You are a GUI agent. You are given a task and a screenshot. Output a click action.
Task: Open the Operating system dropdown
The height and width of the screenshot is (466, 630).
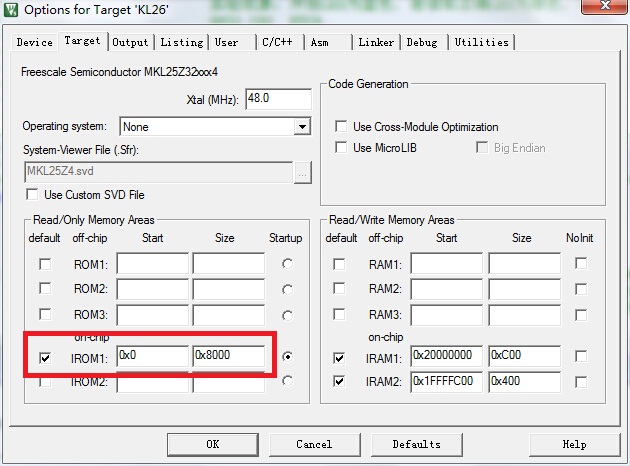[x=302, y=127]
